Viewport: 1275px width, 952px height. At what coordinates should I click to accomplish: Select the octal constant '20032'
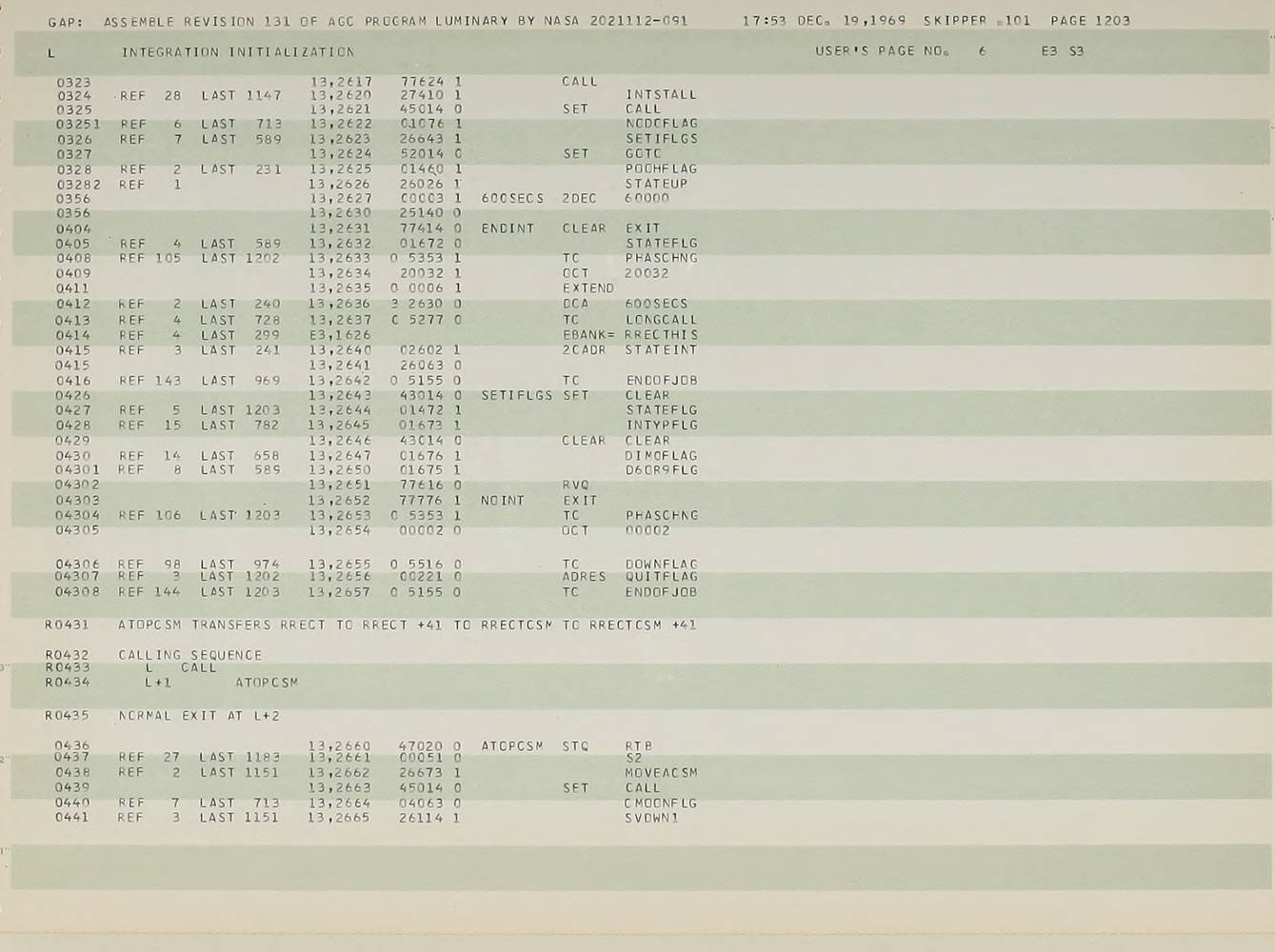[x=647, y=273]
